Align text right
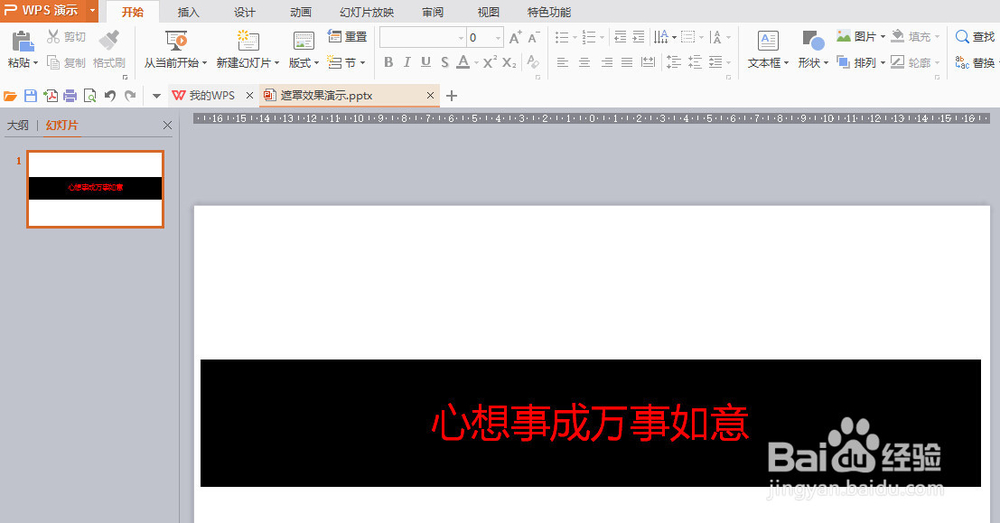The height and width of the screenshot is (523, 1000). 607,63
